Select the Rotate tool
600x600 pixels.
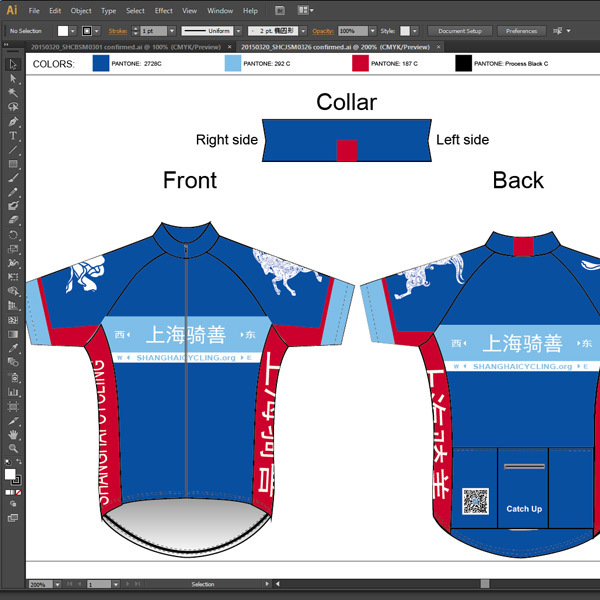click(13, 235)
